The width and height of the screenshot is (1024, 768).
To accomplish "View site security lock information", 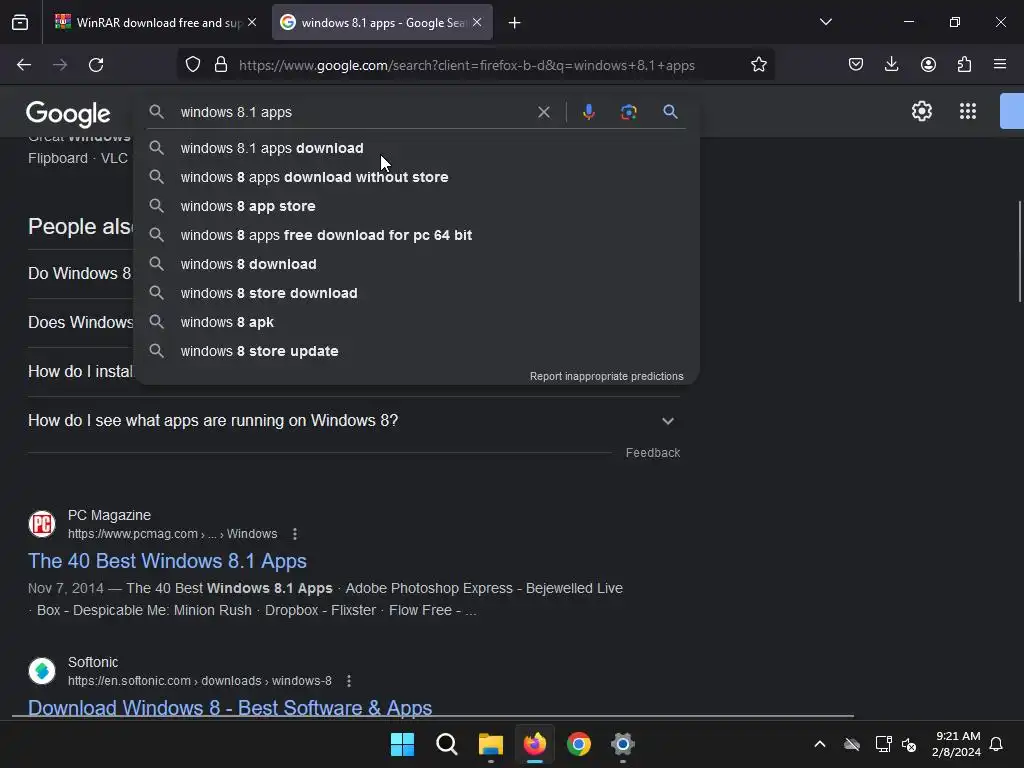I will click(221, 65).
